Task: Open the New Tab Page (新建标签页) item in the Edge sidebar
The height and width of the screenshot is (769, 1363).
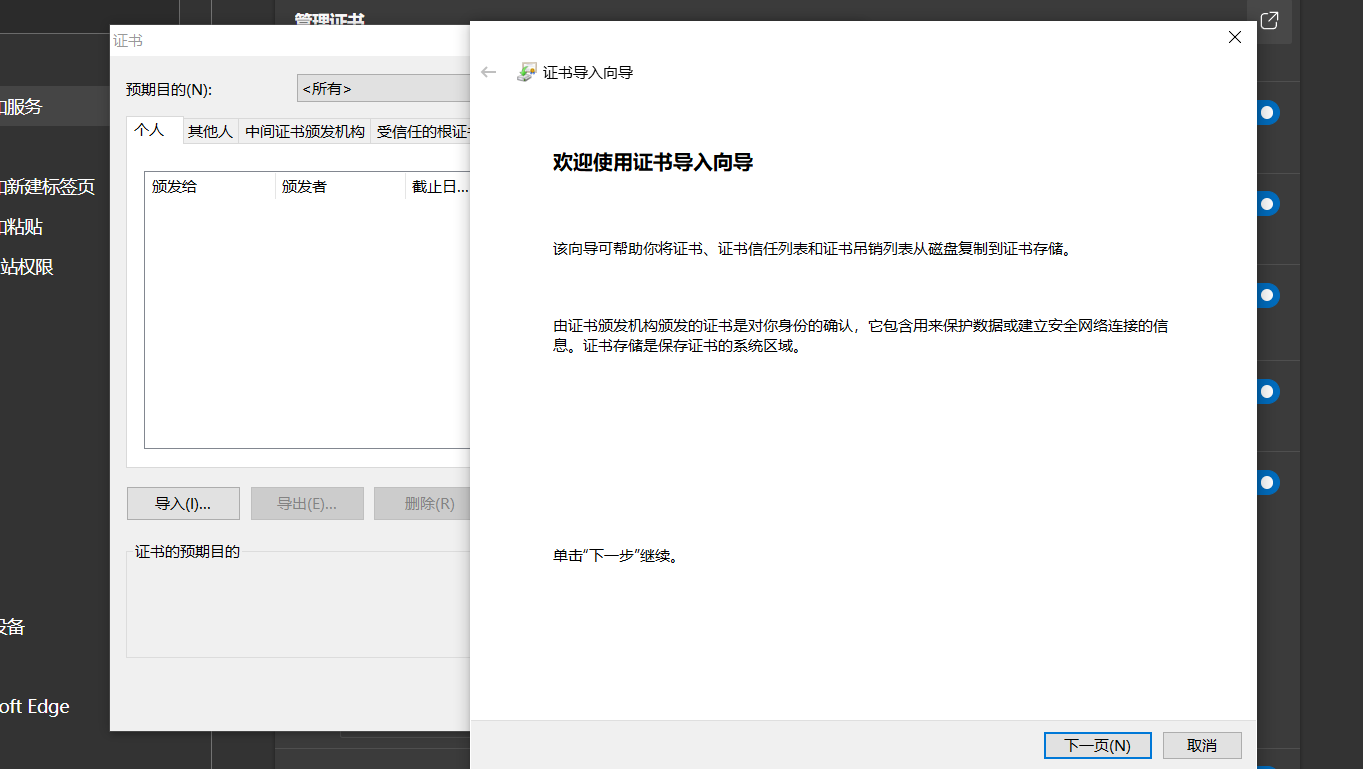Action: (x=48, y=186)
